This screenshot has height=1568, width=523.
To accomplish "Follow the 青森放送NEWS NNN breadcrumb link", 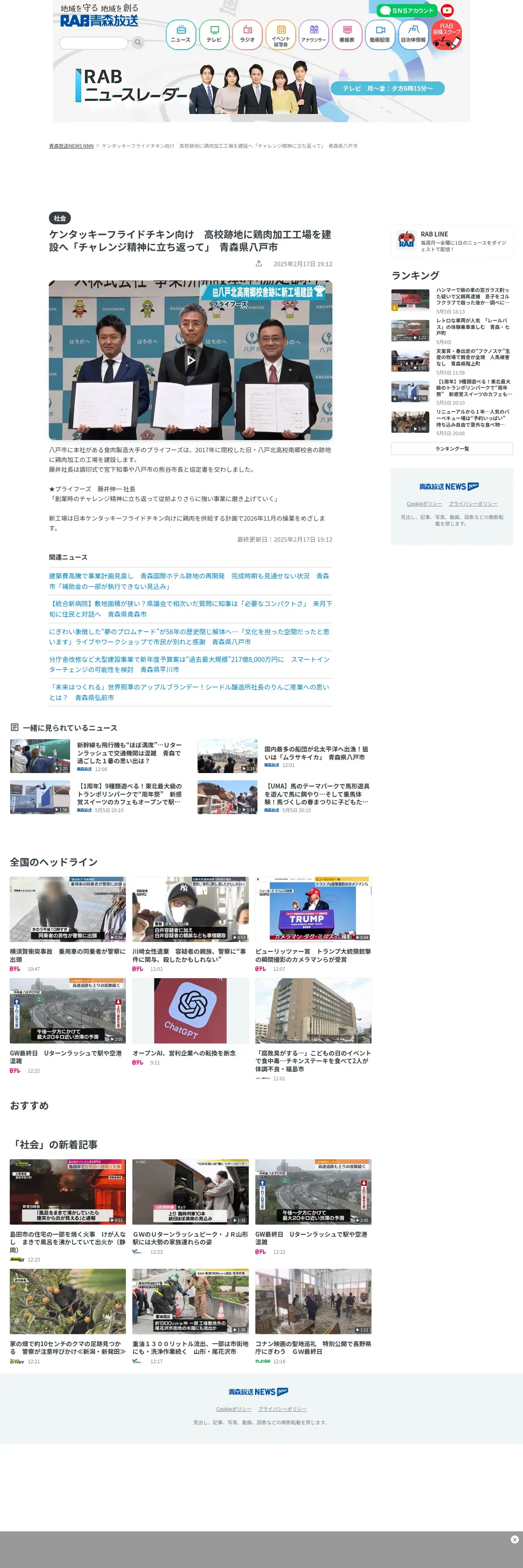I will point(71,146).
